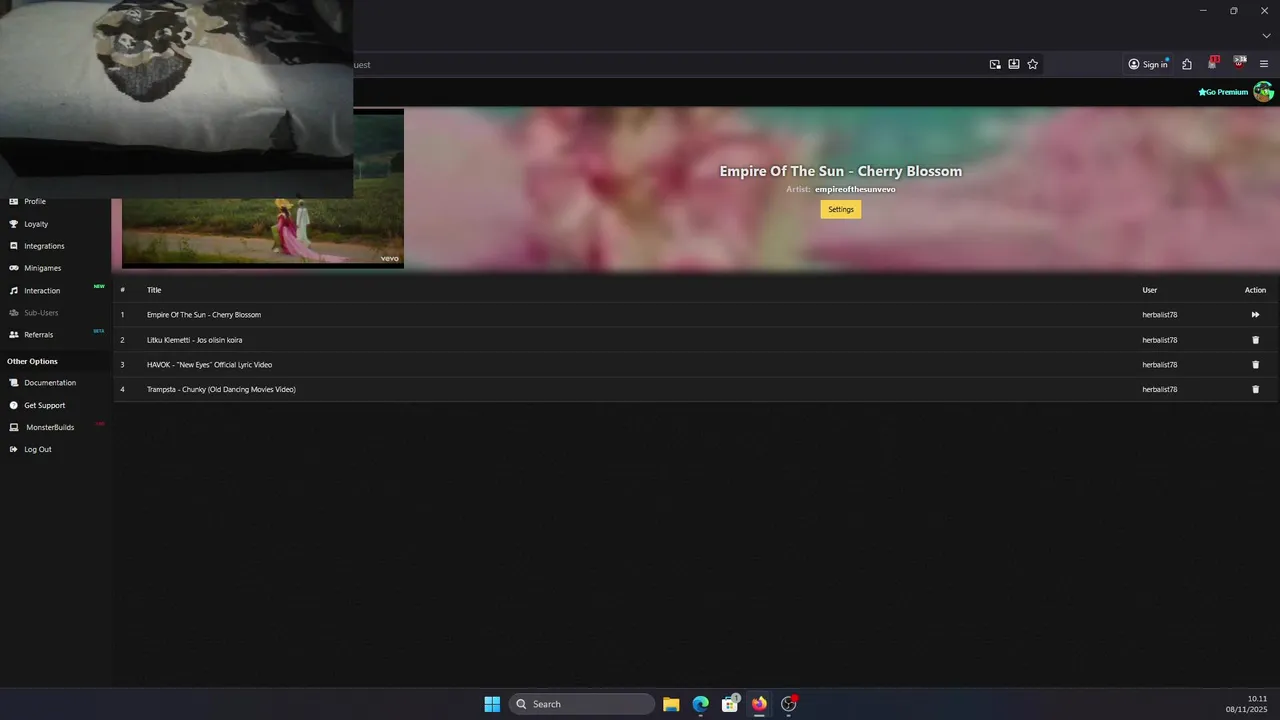Click the exit-arrow icon beside Log Out
The height and width of the screenshot is (720, 1280).
[14, 450]
